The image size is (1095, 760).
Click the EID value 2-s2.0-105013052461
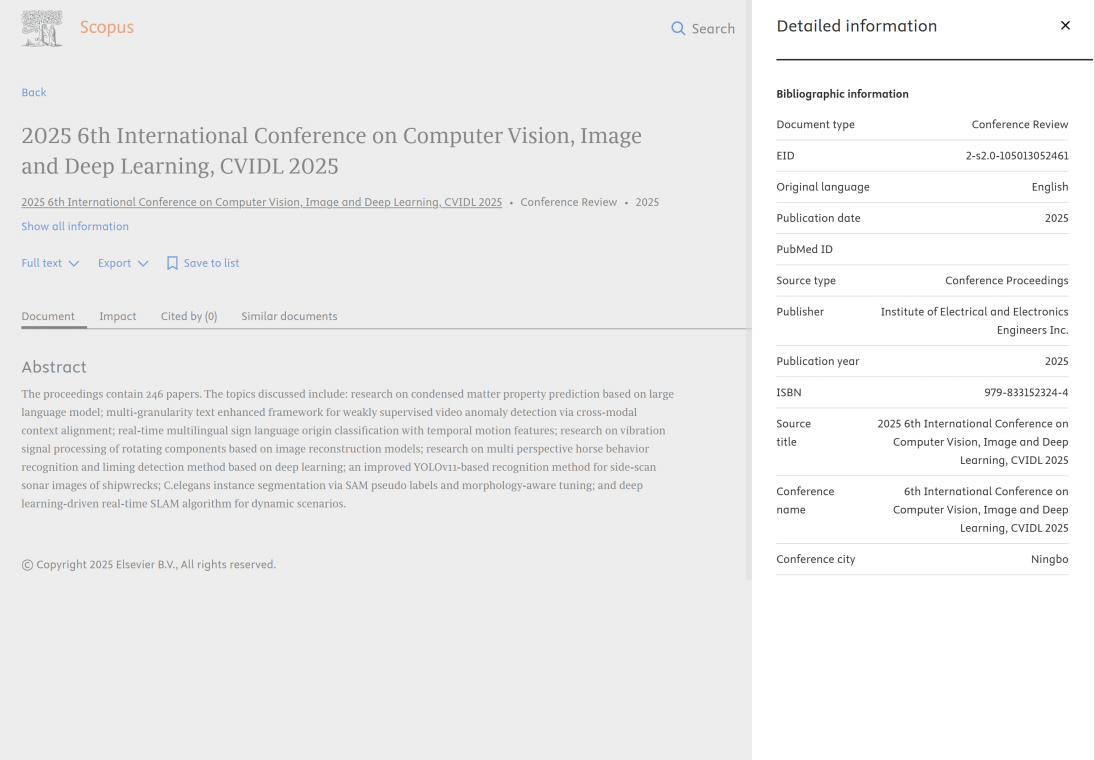point(1016,156)
